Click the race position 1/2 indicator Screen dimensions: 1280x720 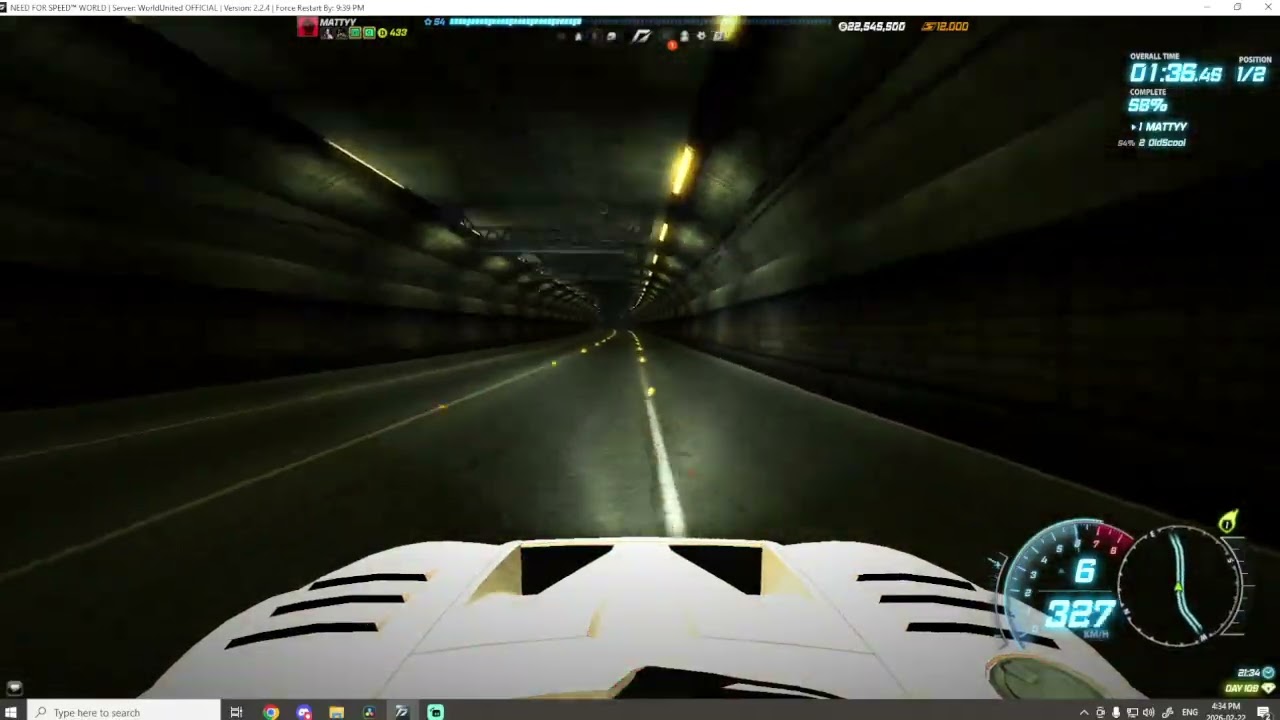pos(1252,74)
